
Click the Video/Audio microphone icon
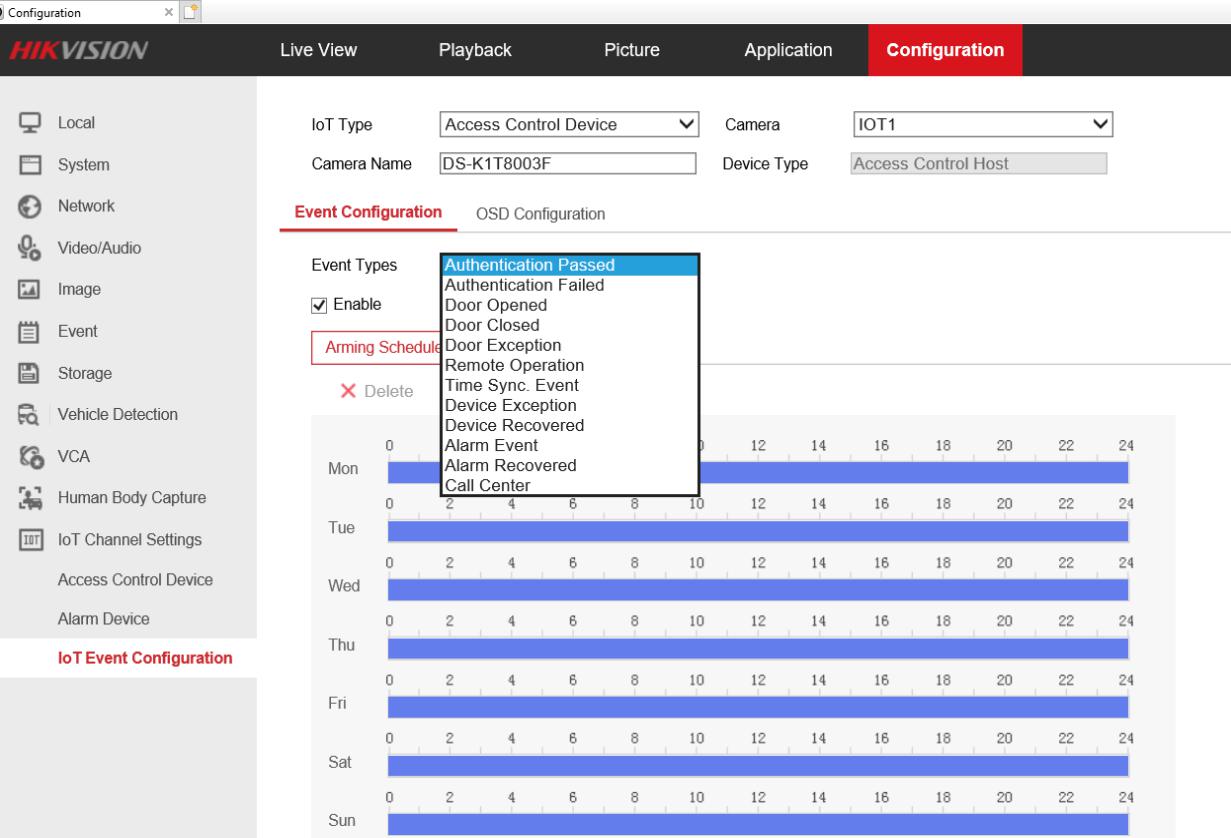click(30, 248)
